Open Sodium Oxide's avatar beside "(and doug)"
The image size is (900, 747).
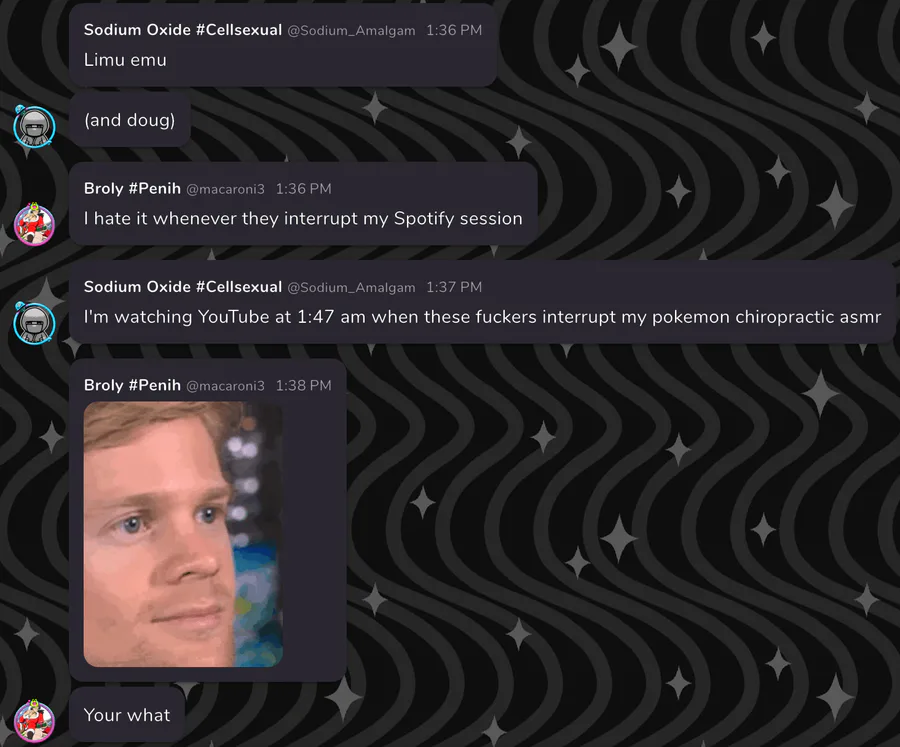click(x=34, y=126)
